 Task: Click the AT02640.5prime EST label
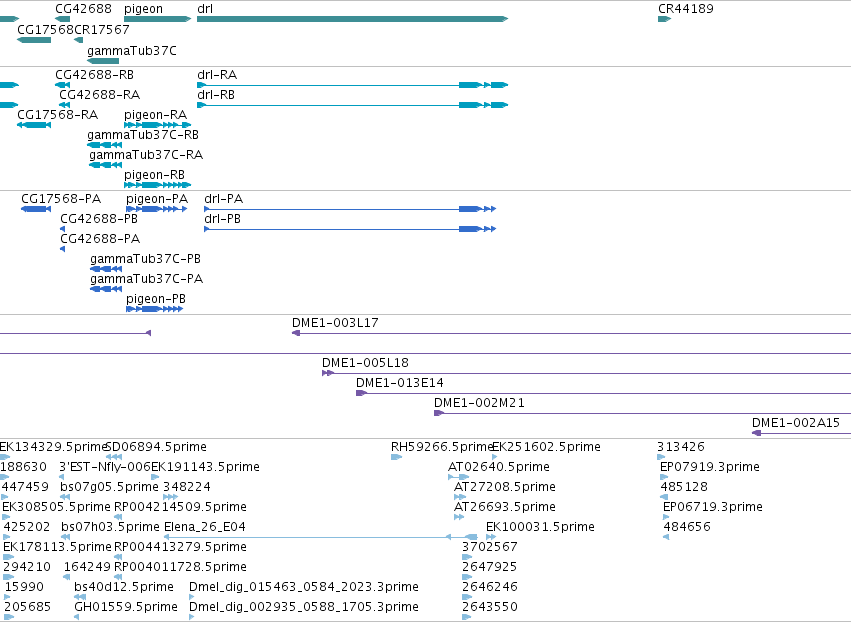point(499,467)
